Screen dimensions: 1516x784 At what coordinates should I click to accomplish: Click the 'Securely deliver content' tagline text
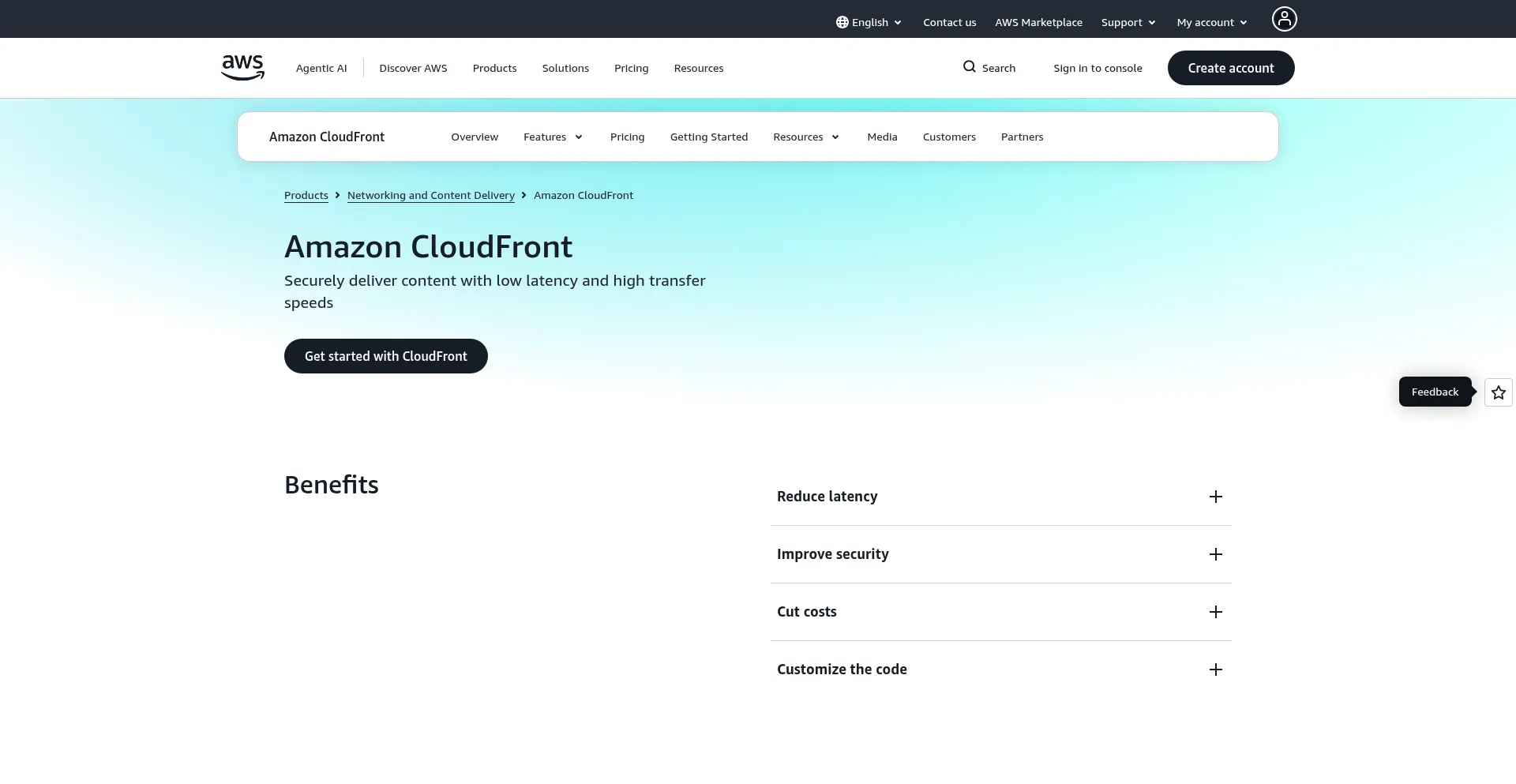point(495,291)
